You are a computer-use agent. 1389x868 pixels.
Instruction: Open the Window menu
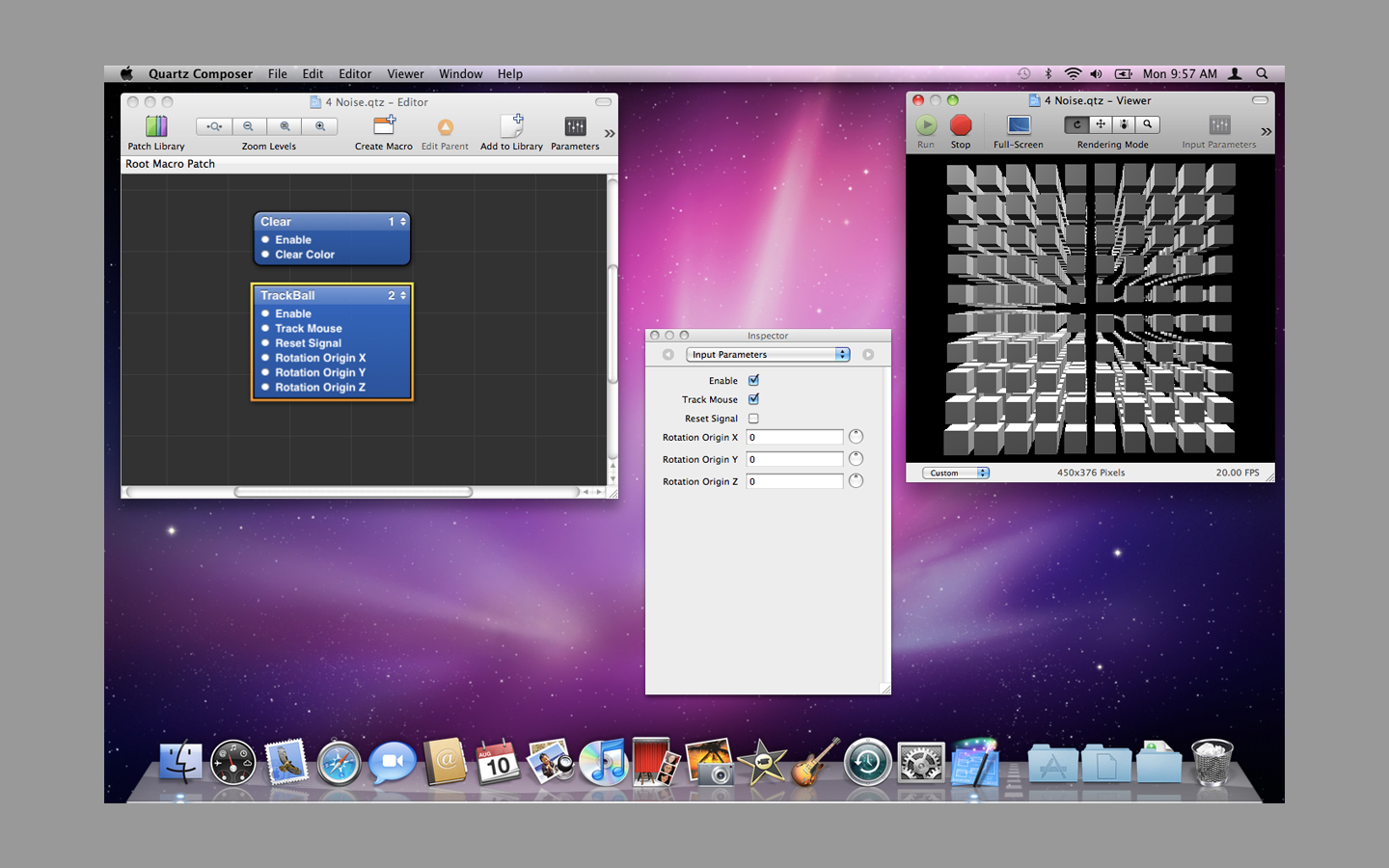pyautogui.click(x=461, y=74)
